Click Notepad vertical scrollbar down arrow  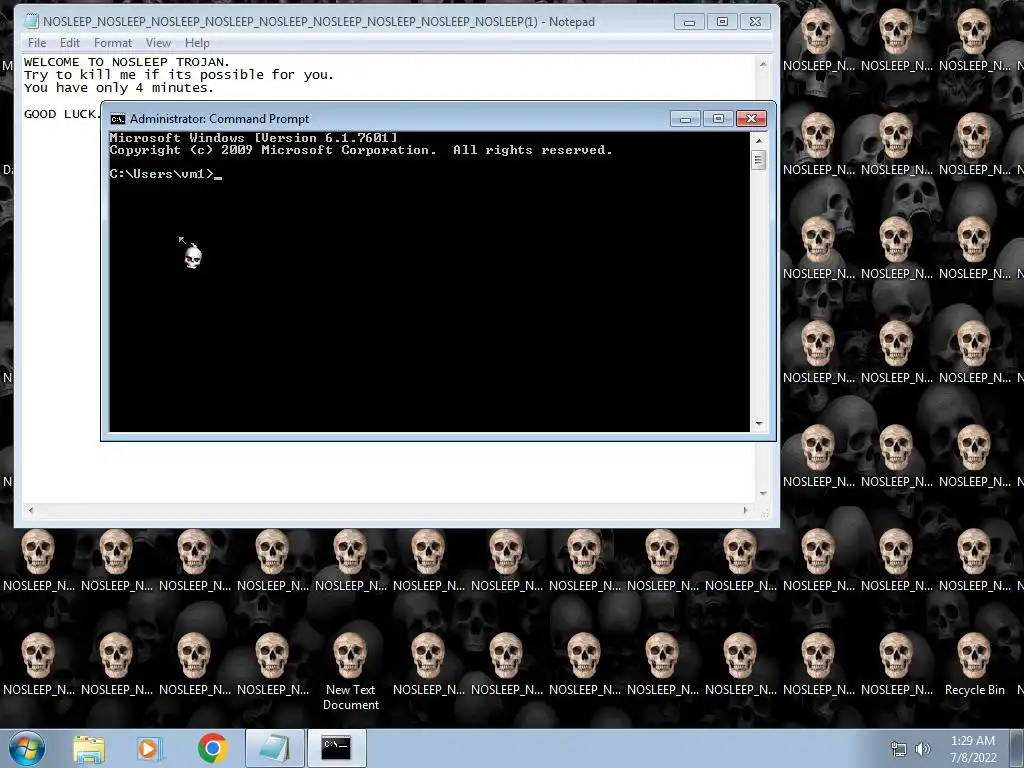coord(763,494)
